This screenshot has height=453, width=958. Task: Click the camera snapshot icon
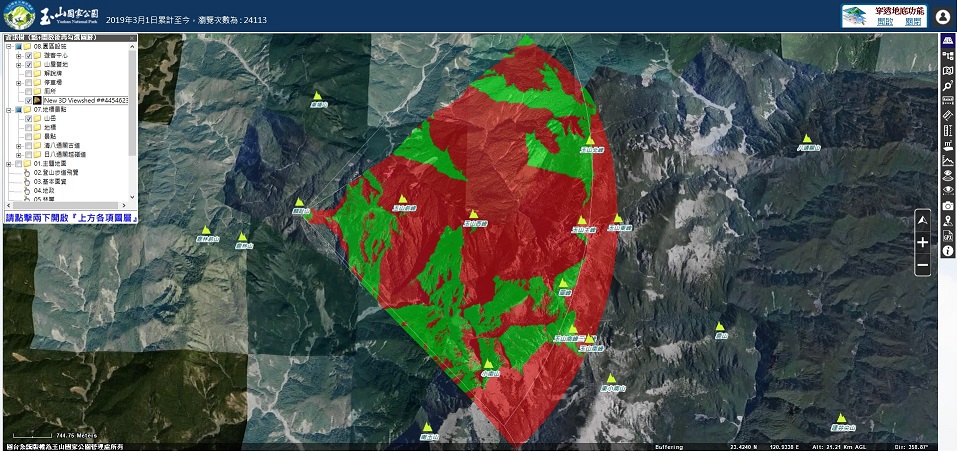click(948, 205)
